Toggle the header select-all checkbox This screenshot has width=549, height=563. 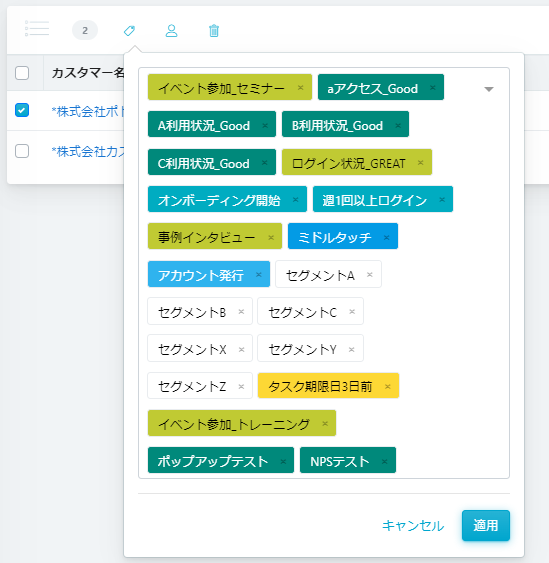[22, 73]
